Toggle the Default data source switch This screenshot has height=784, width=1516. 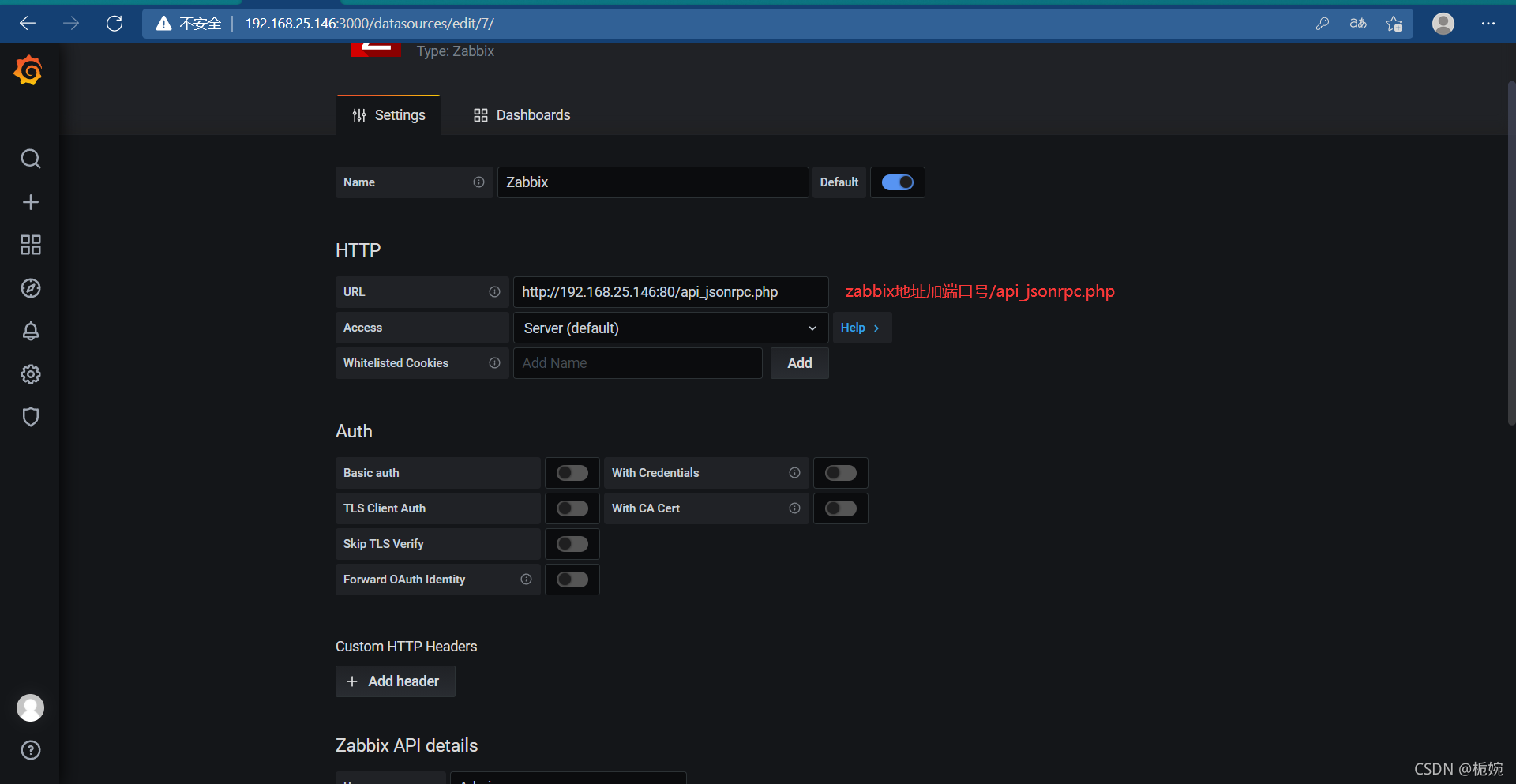pos(898,182)
